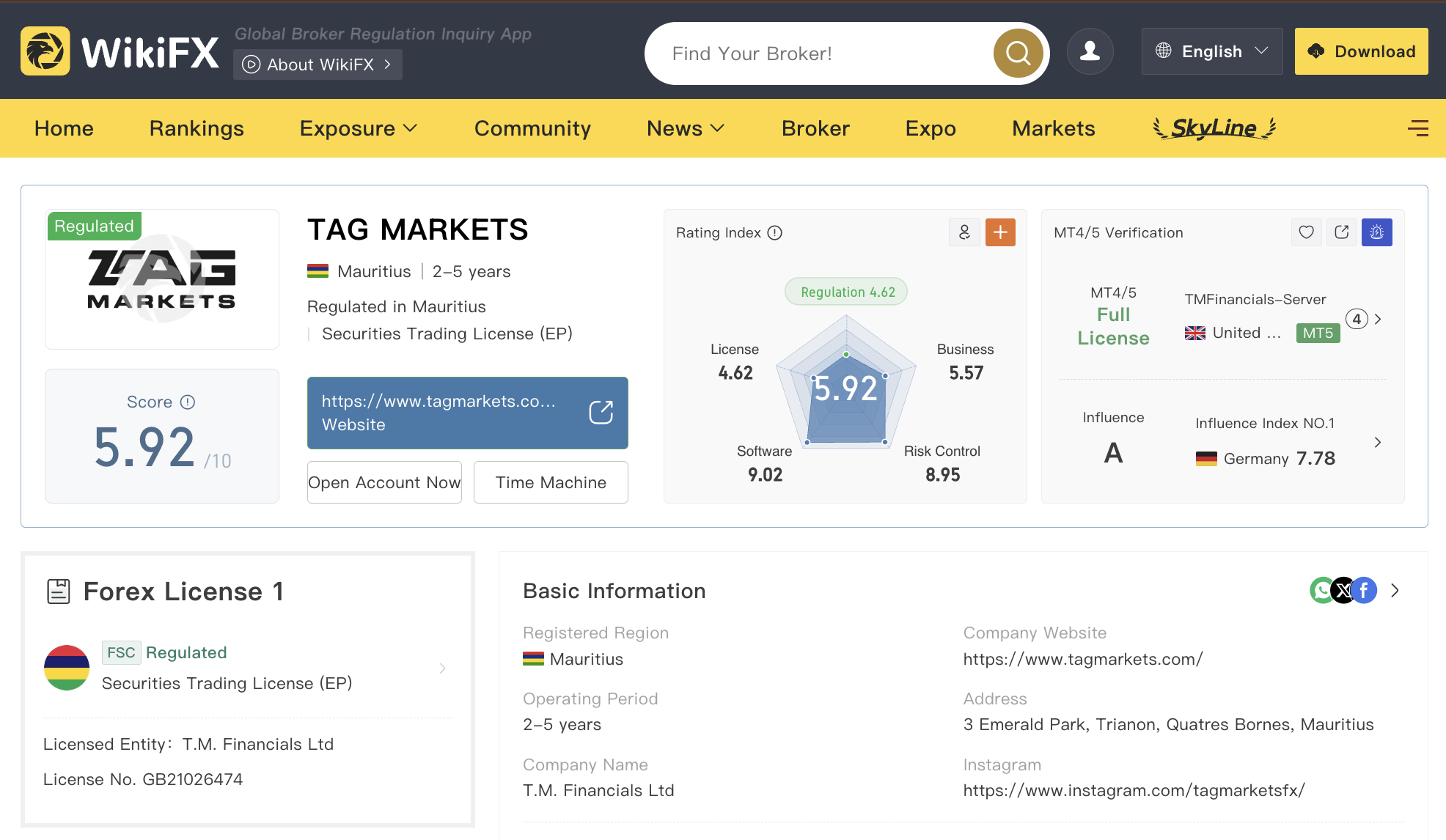Click the Mauritius flag in license card
1446x840 pixels.
[x=67, y=668]
